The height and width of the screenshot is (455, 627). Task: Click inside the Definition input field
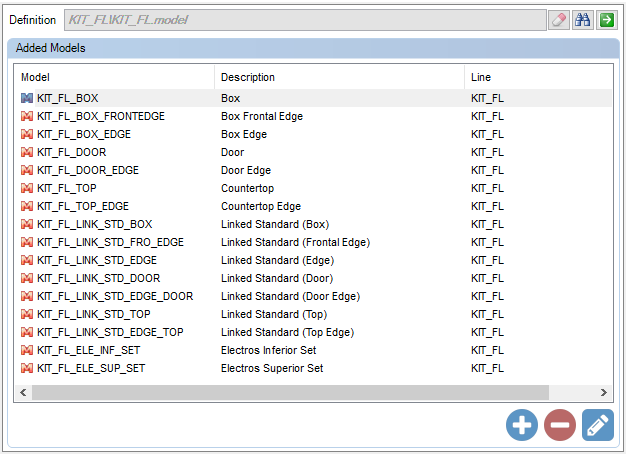coord(305,20)
